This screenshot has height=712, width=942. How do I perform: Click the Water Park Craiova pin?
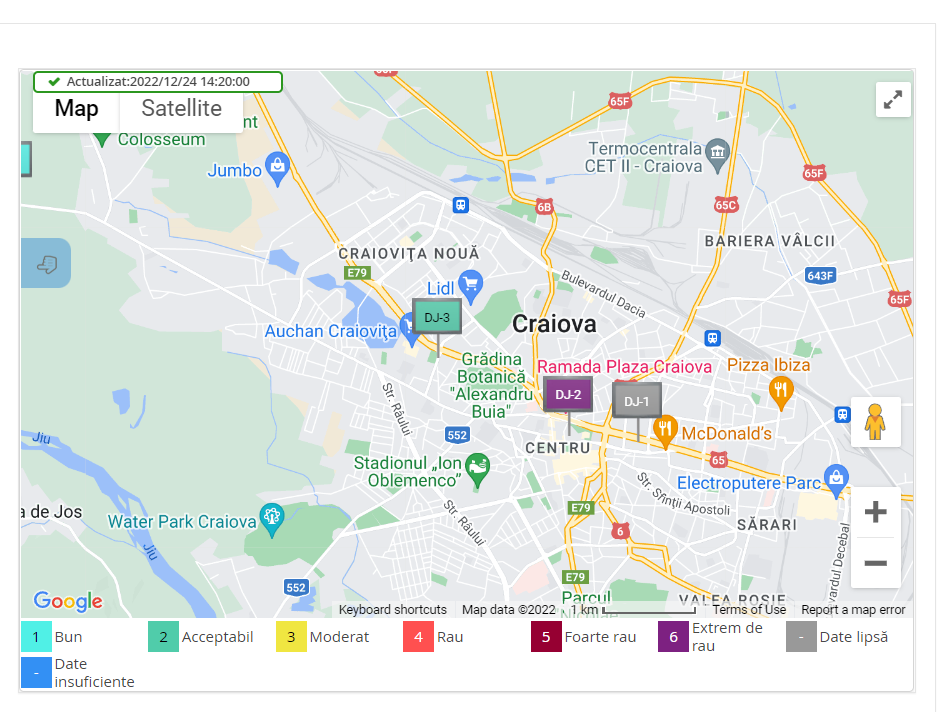(x=272, y=520)
